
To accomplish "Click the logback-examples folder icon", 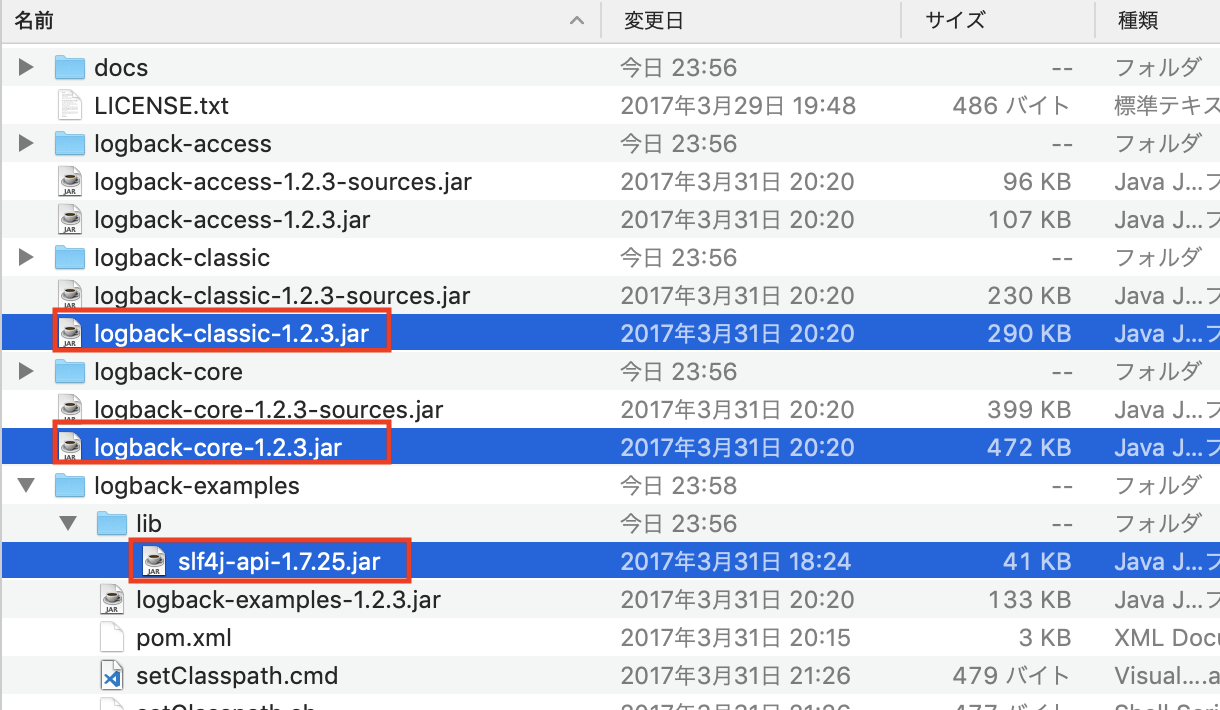I will pyautogui.click(x=69, y=486).
